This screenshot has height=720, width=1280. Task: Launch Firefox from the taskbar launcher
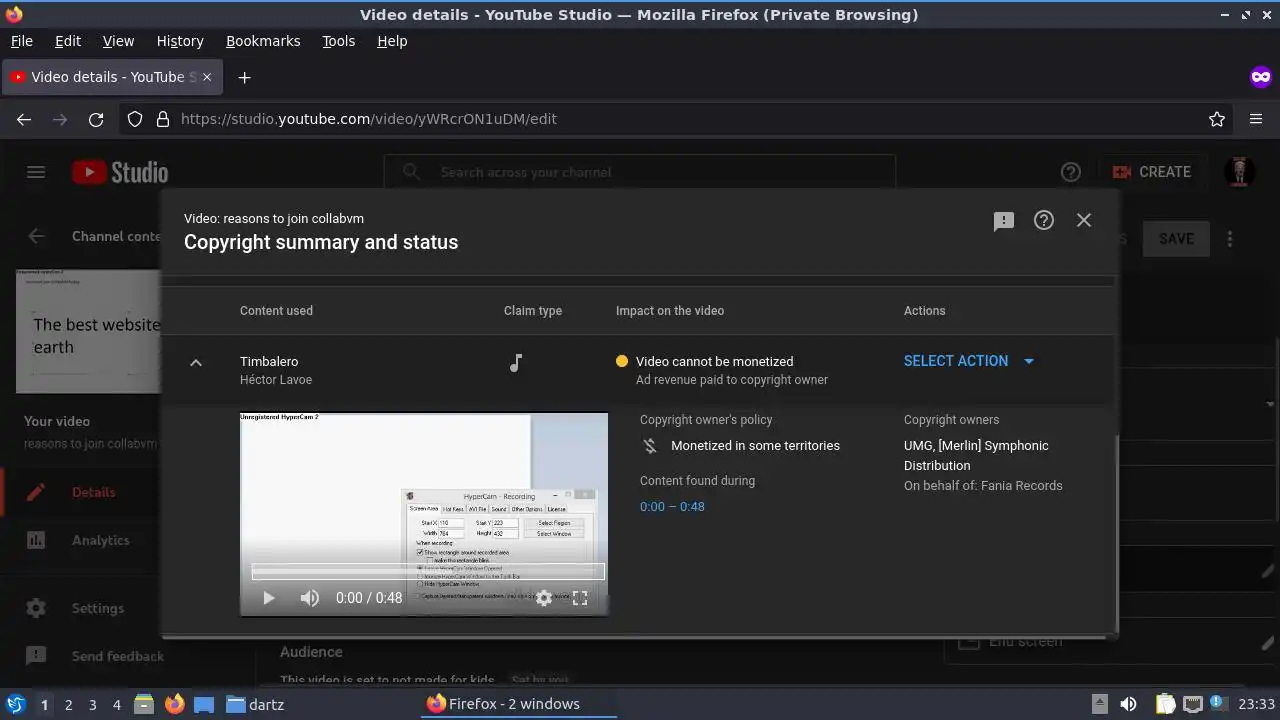[x=174, y=704]
